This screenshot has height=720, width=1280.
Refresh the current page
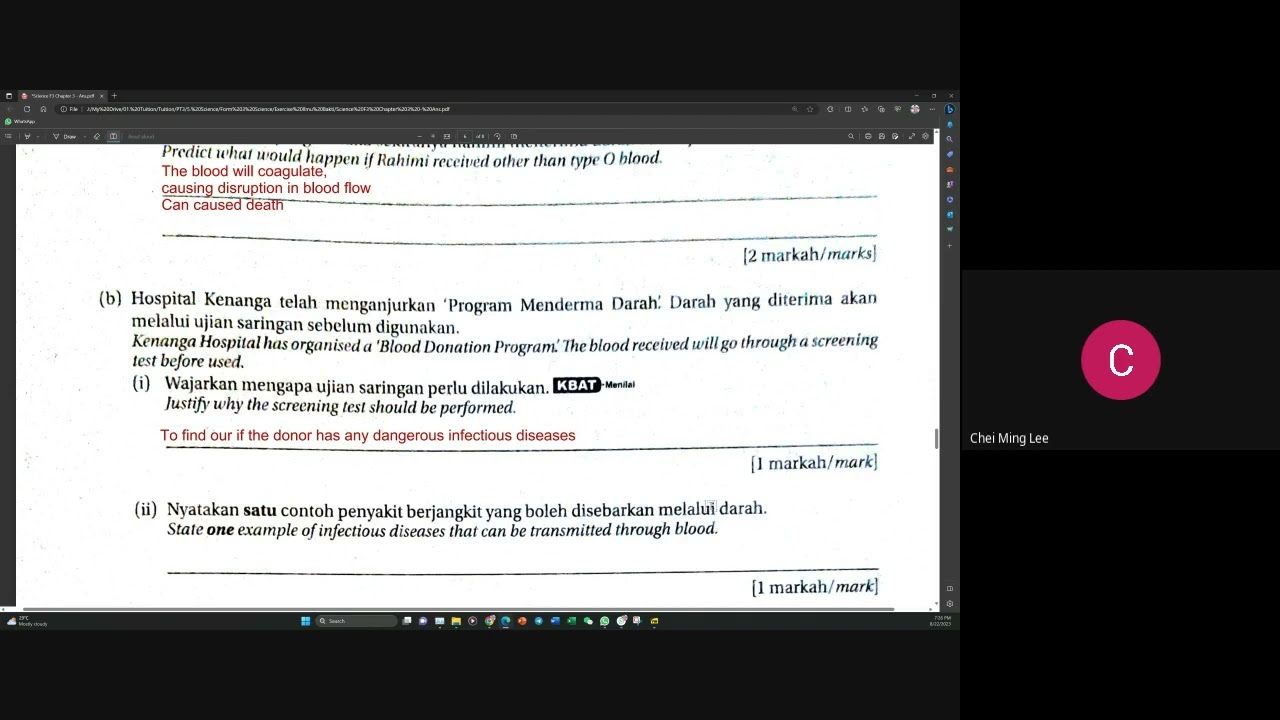[x=27, y=109]
